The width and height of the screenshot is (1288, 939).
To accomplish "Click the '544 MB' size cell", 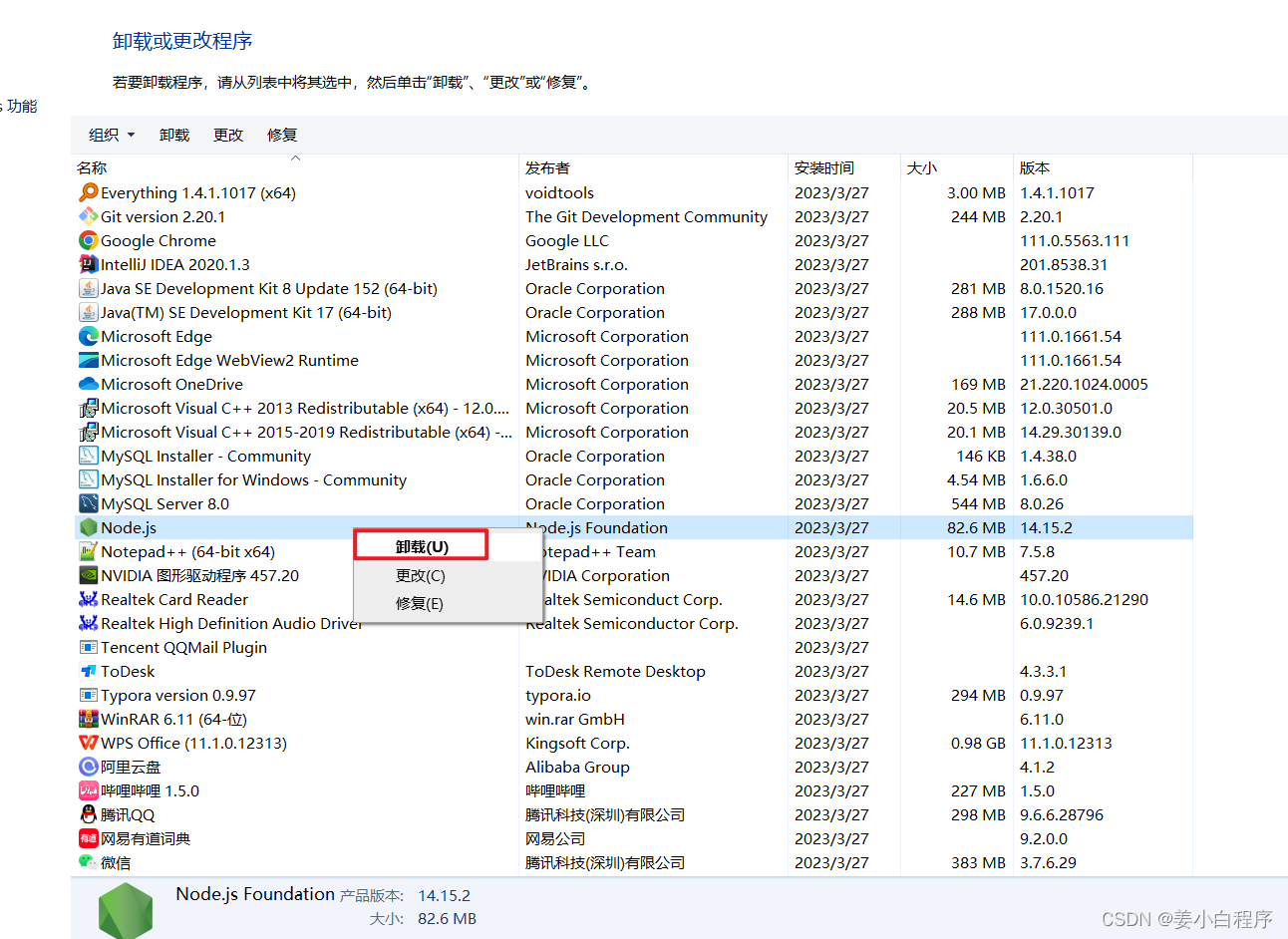I will [x=978, y=503].
